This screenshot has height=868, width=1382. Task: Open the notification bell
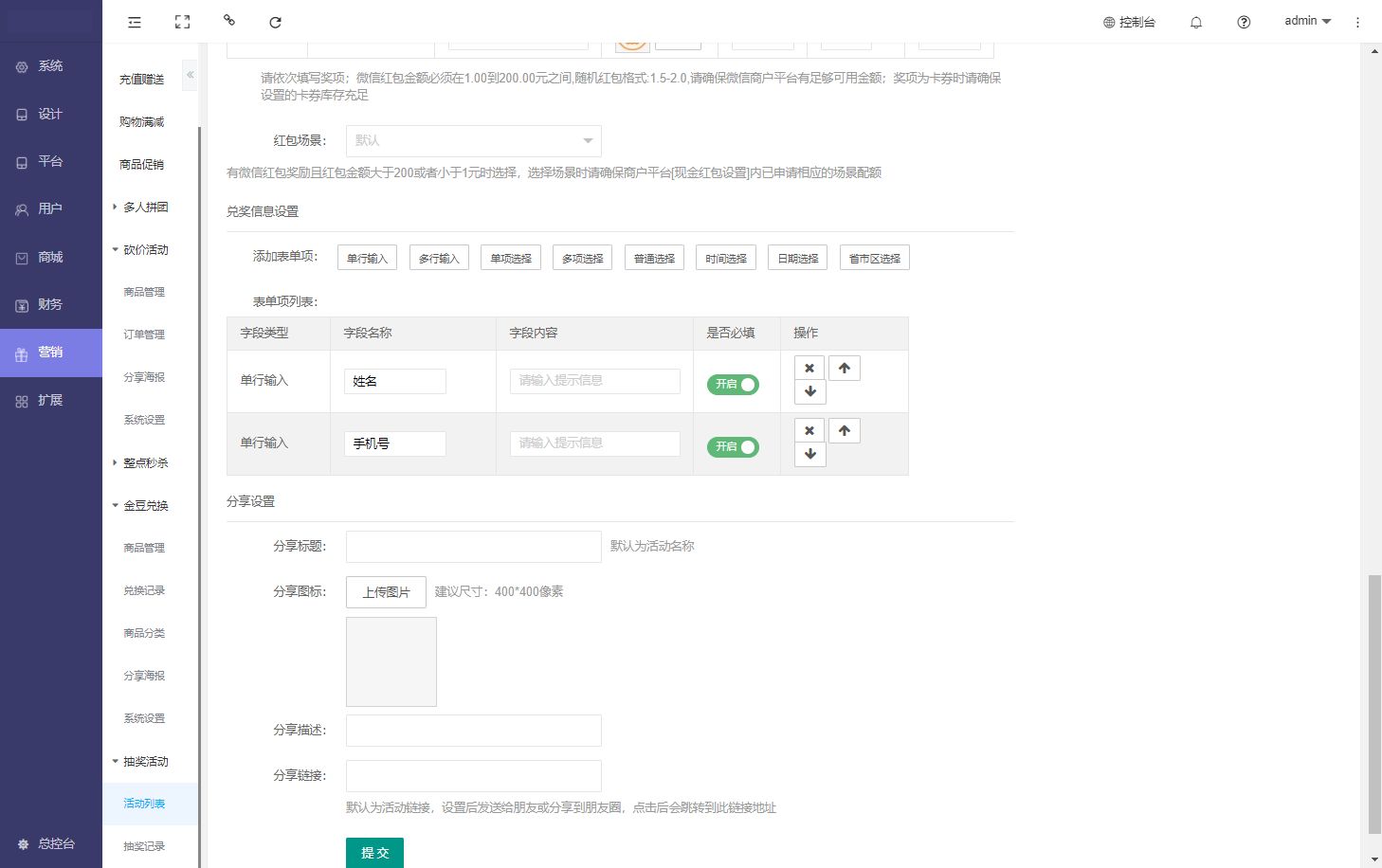click(1196, 22)
